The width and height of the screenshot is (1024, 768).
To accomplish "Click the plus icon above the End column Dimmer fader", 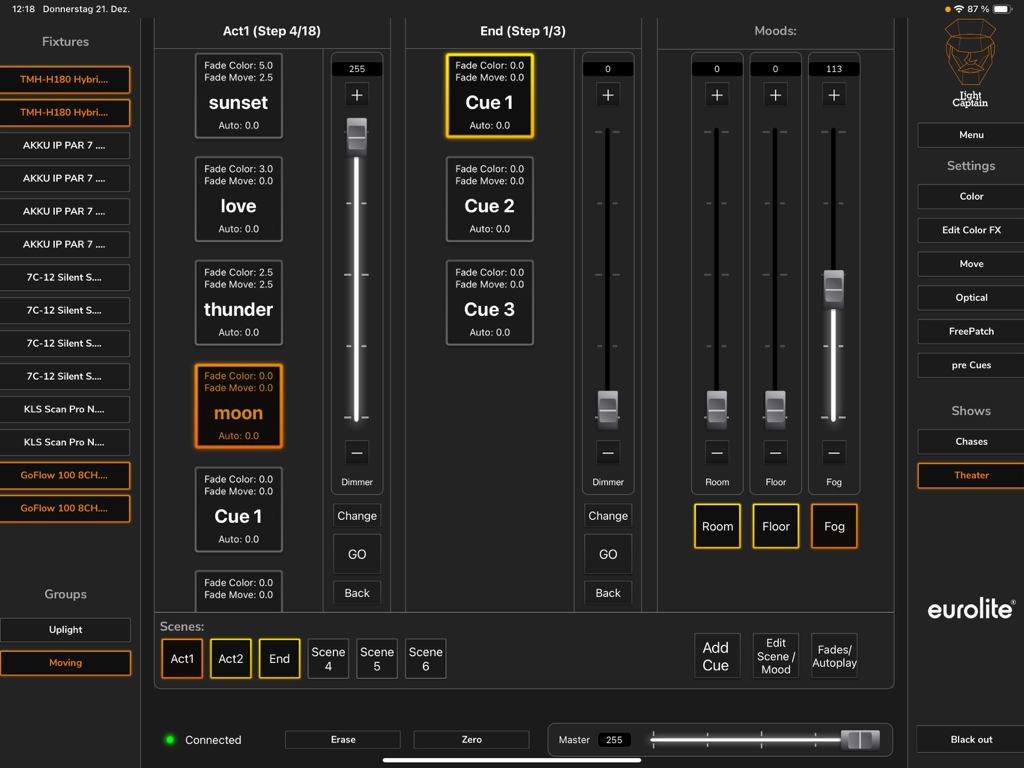I will [x=608, y=95].
